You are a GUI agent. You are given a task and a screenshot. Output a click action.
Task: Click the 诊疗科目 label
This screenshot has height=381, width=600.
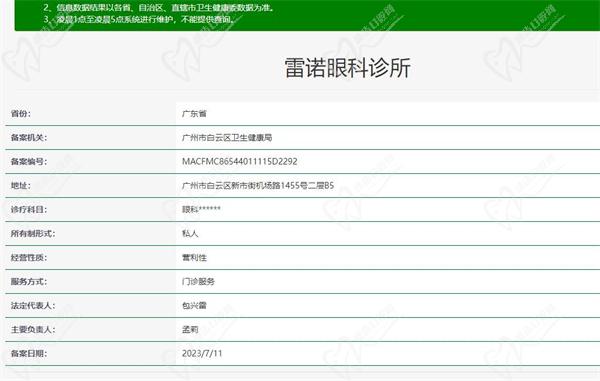coord(29,210)
